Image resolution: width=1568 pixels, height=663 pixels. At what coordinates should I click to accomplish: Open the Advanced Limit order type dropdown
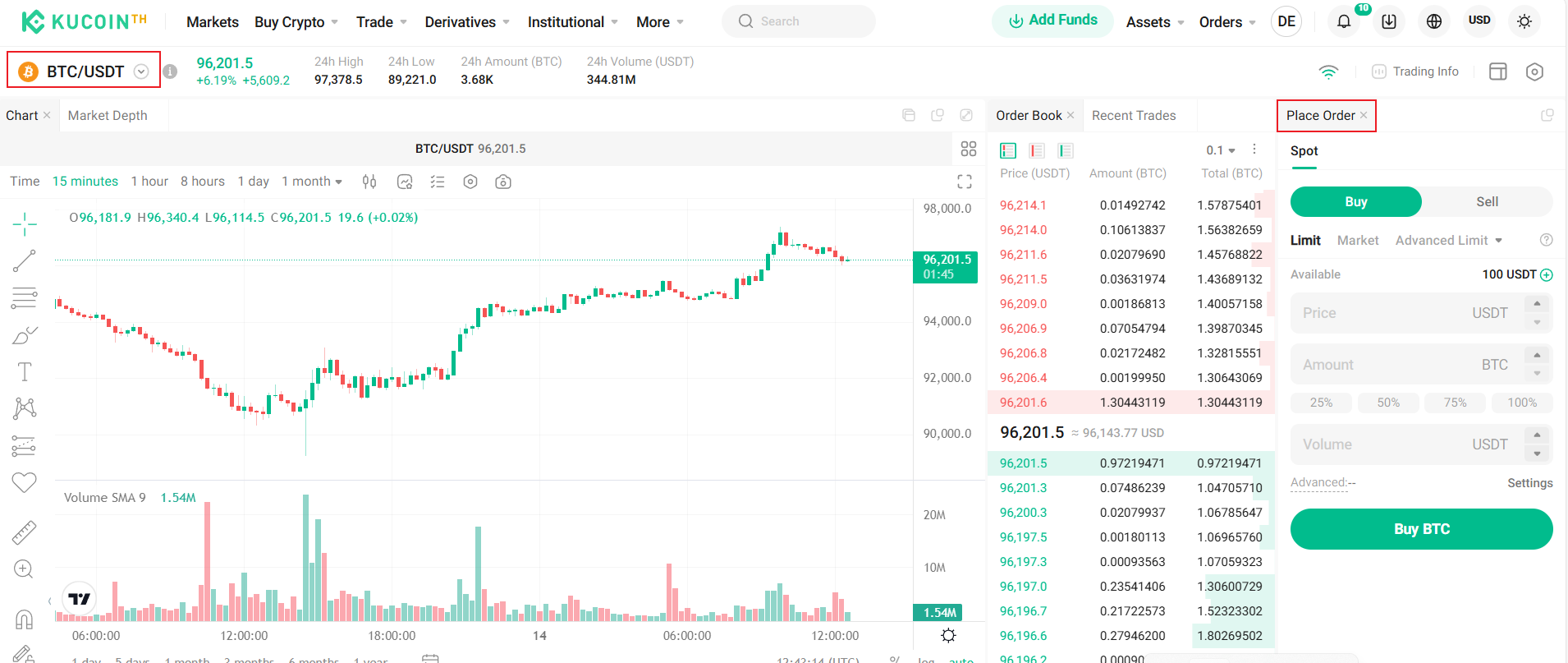coord(1448,240)
